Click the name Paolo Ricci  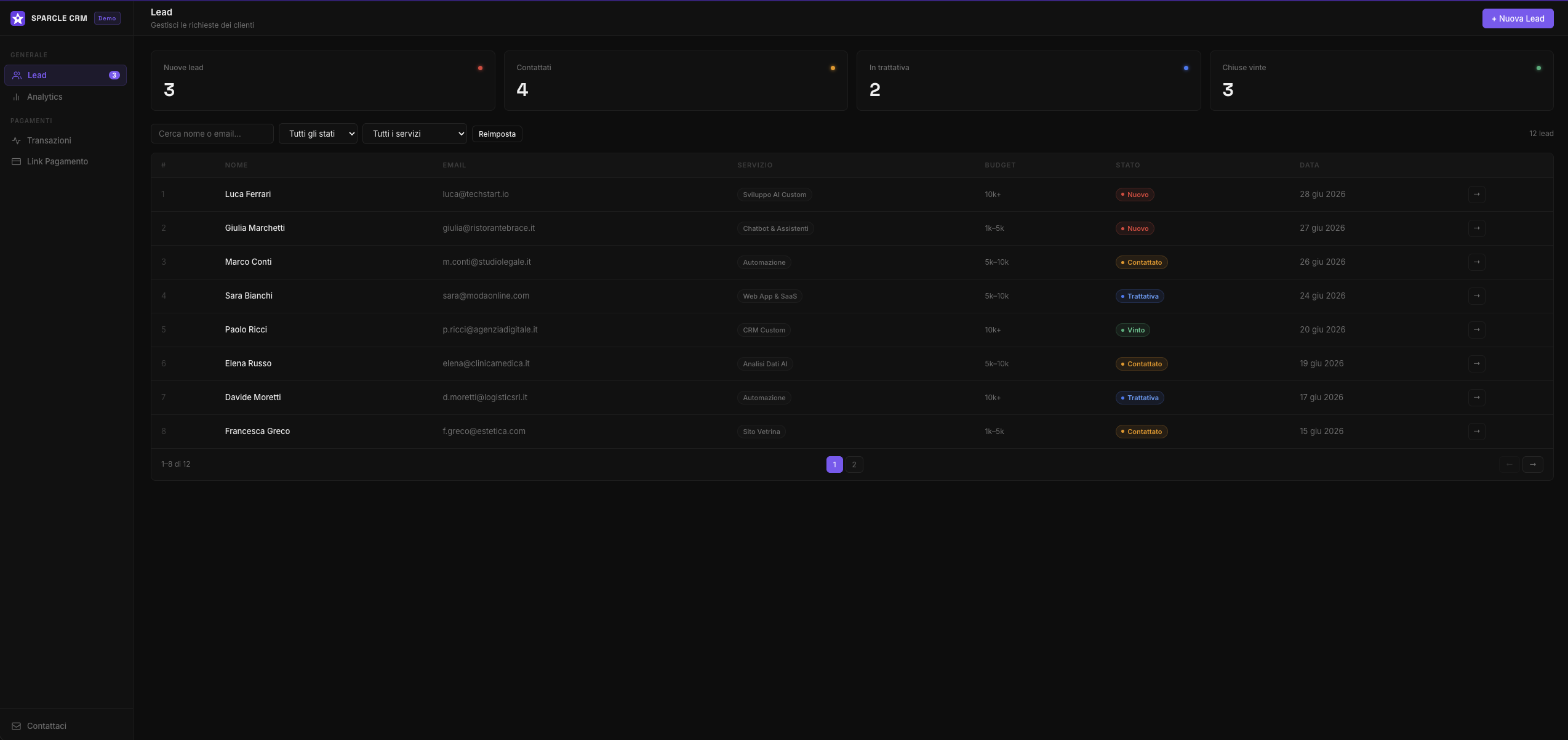[246, 329]
